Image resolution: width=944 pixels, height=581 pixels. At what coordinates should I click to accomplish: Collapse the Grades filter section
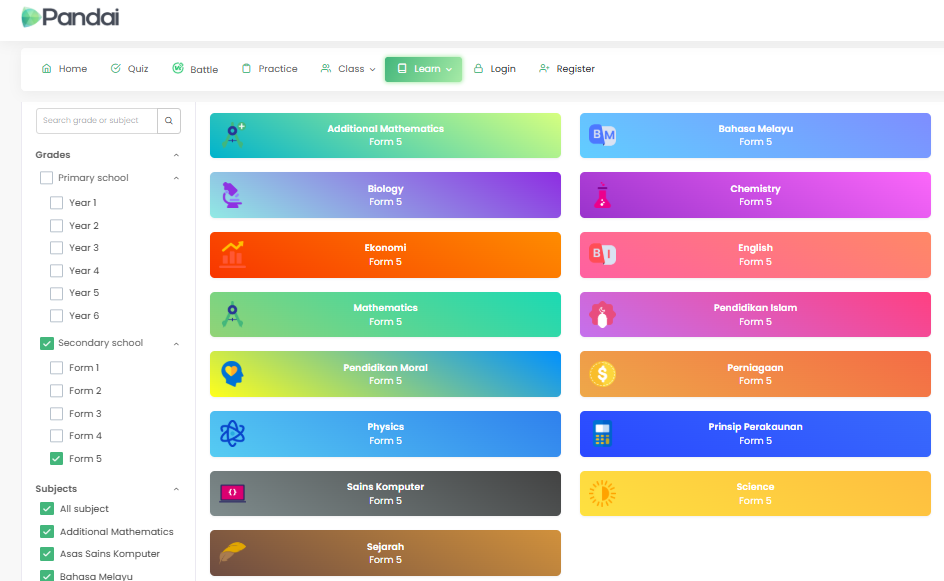coord(176,155)
